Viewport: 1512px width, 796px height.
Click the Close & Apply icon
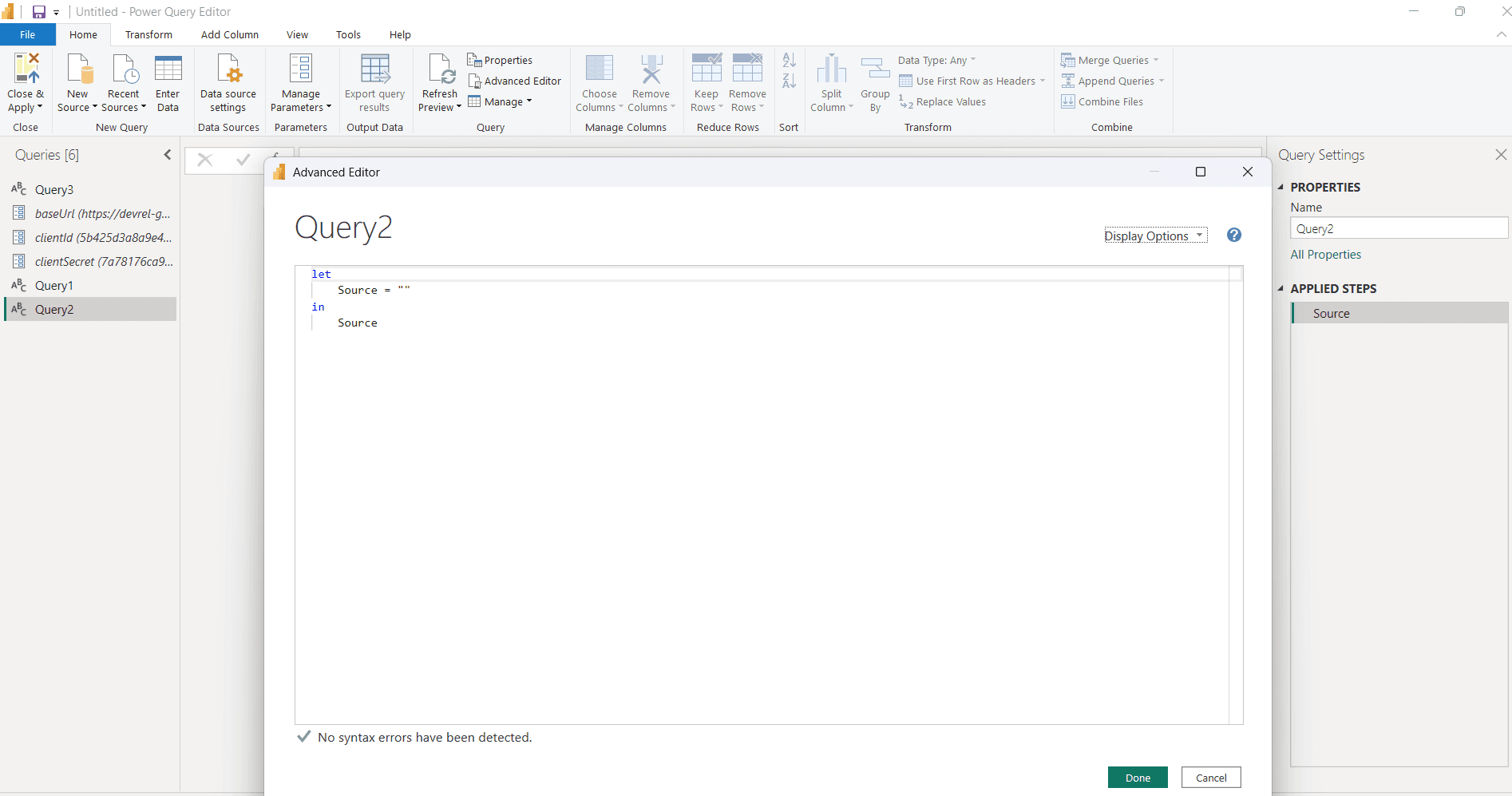[26, 69]
